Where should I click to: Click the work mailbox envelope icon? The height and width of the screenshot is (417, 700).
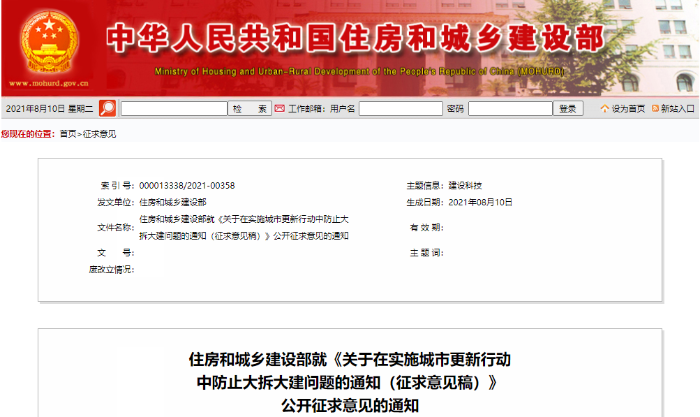(x=280, y=108)
